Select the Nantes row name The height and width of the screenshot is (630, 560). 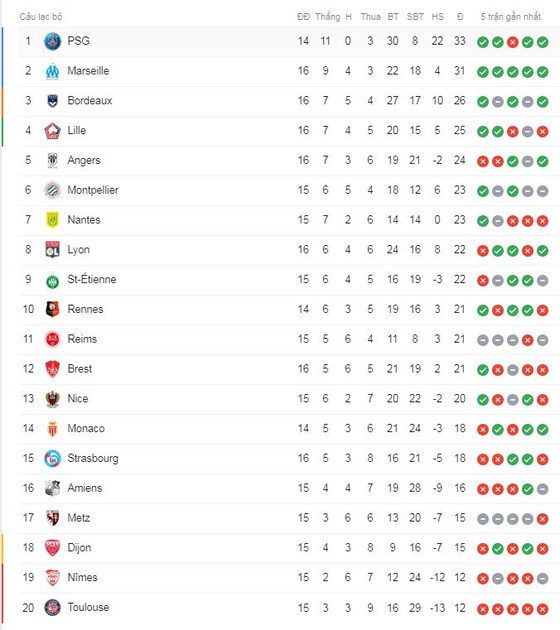pos(84,220)
